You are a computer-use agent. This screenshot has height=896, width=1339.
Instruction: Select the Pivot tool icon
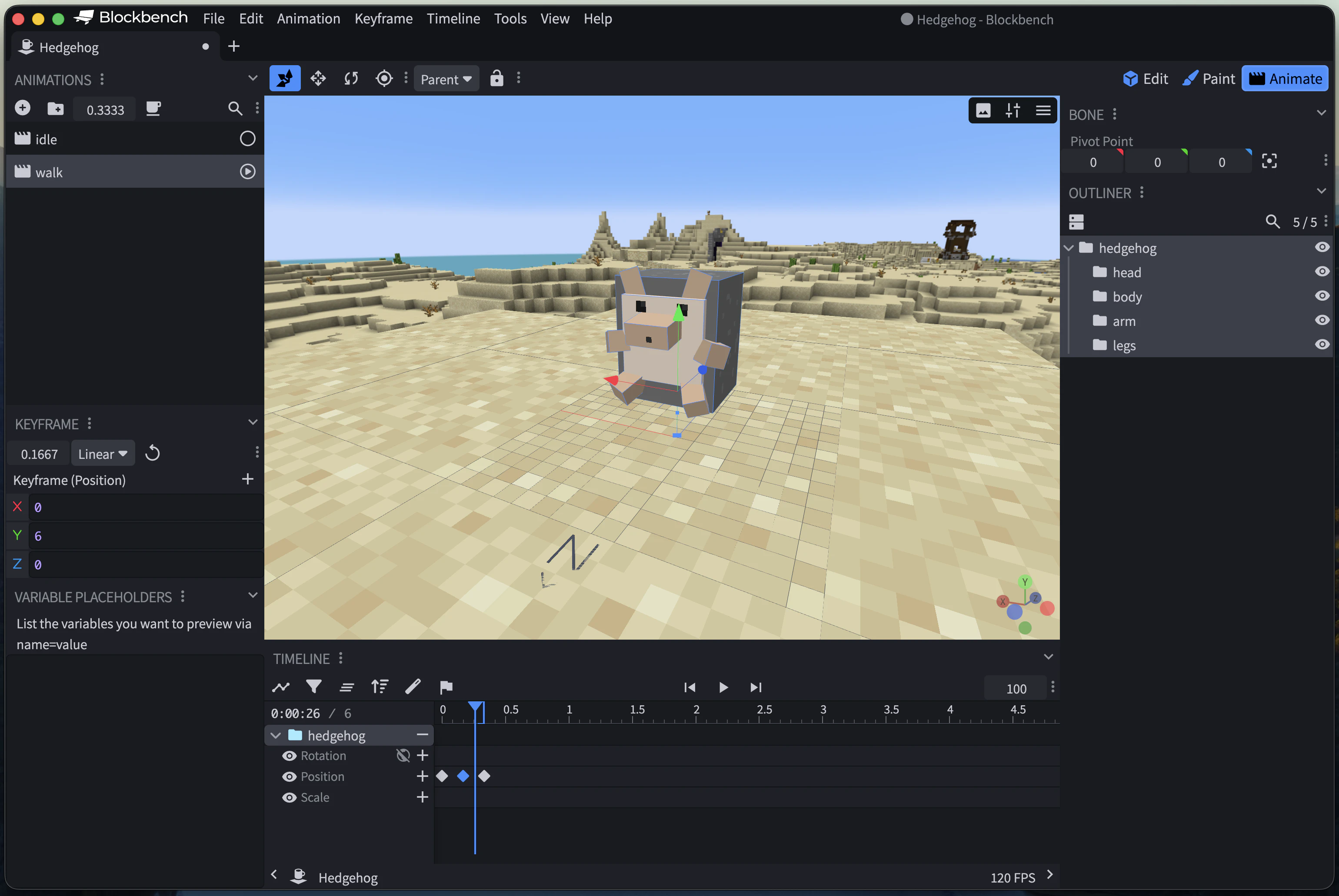pos(384,78)
